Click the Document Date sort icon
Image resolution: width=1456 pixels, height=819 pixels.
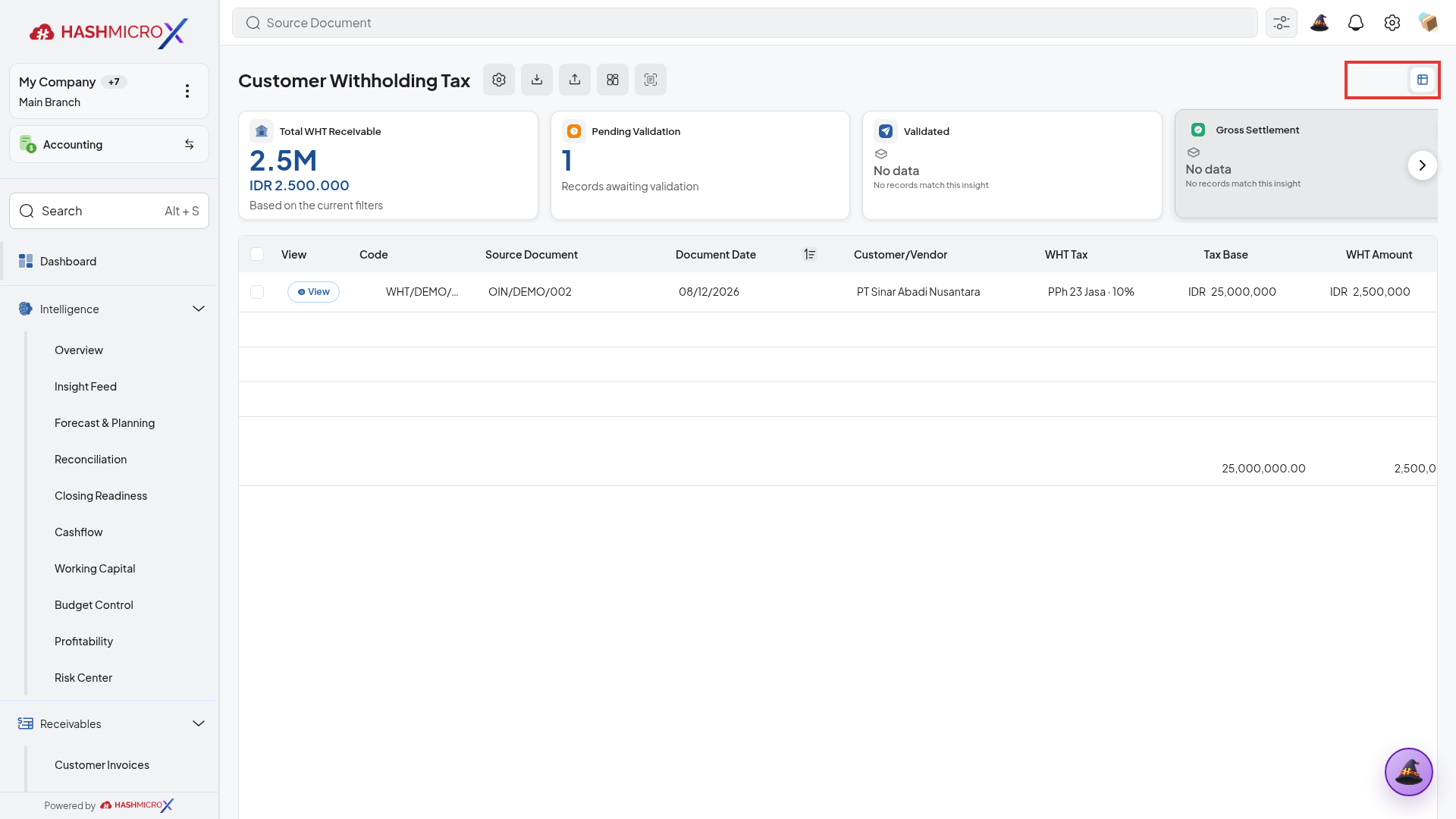coord(810,255)
